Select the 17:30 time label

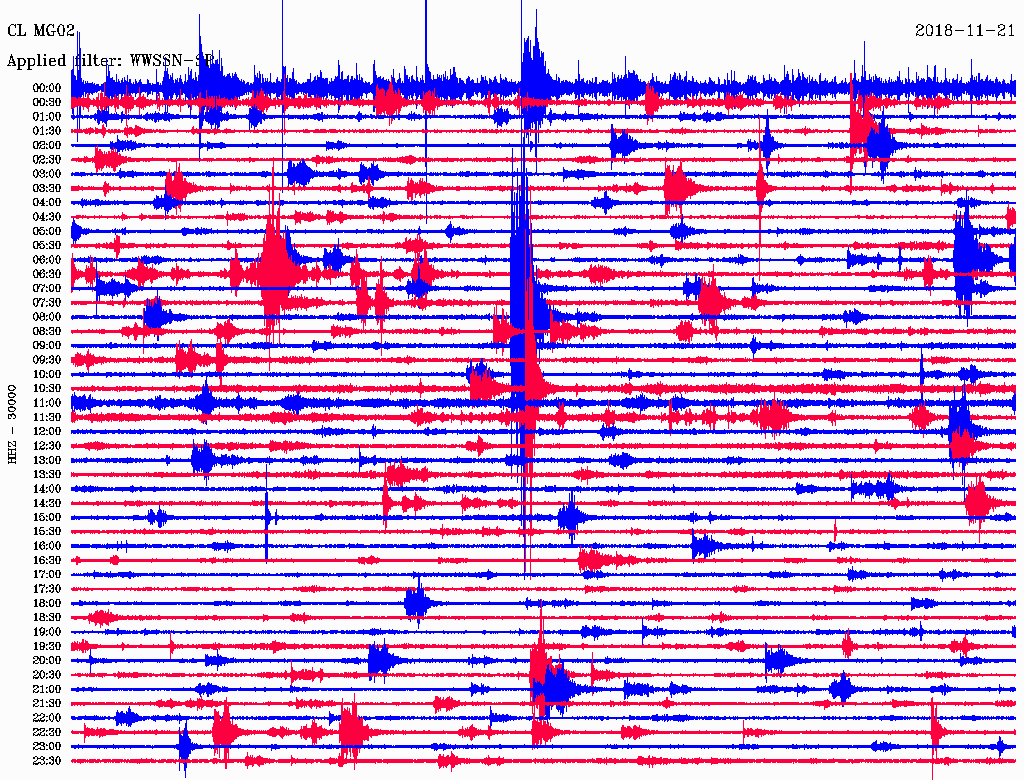pos(47,589)
